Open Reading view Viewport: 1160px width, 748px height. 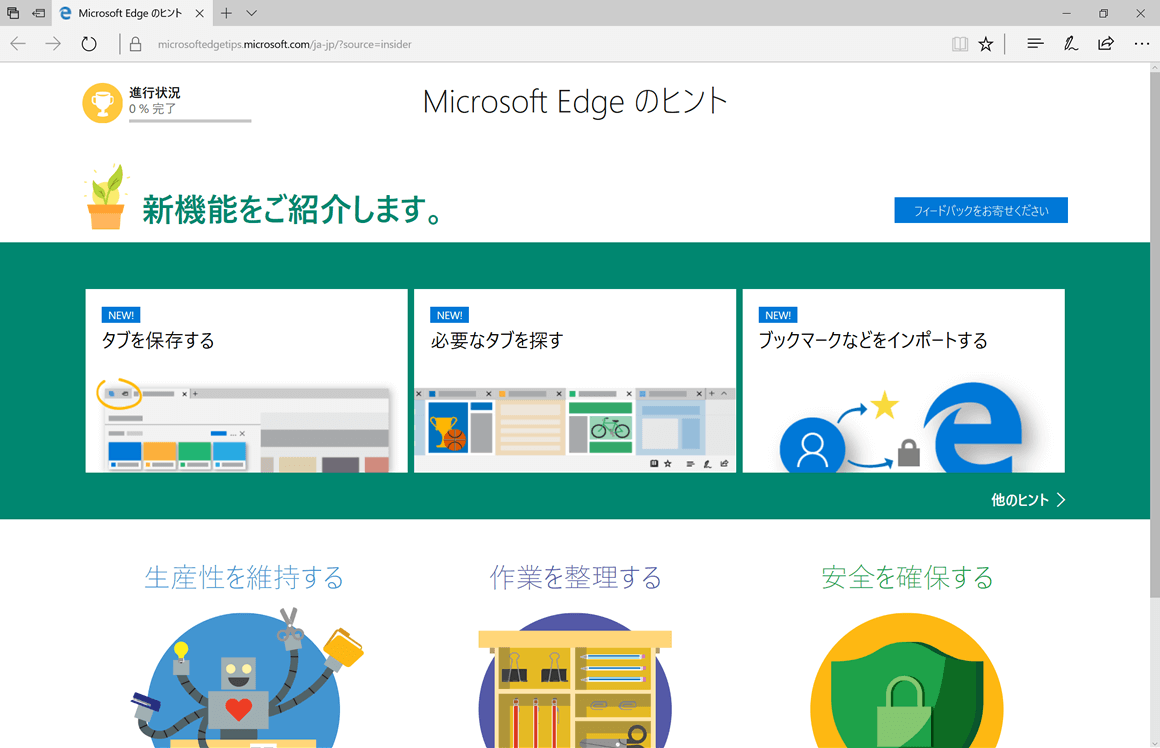(960, 43)
